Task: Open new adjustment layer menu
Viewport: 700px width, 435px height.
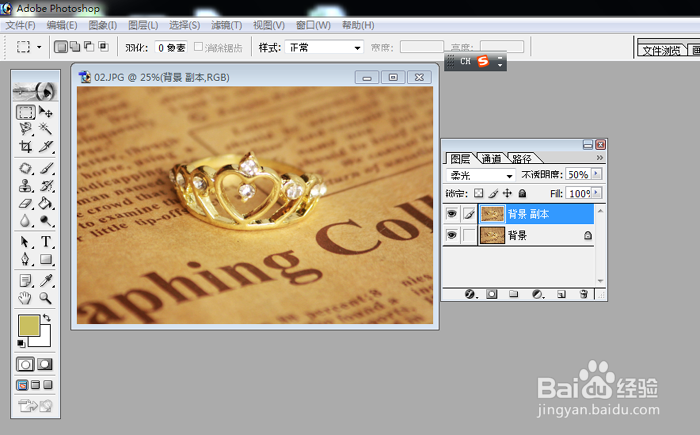Action: [538, 294]
